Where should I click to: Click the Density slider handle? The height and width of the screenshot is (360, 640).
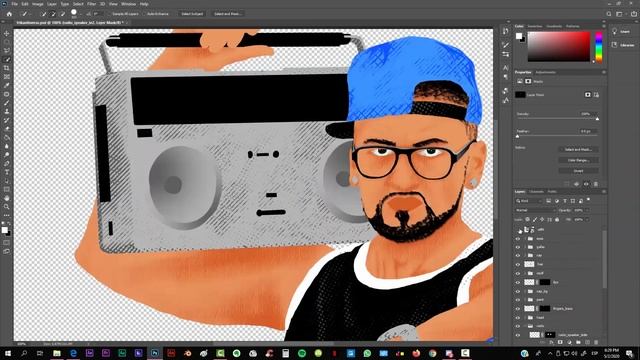click(597, 119)
